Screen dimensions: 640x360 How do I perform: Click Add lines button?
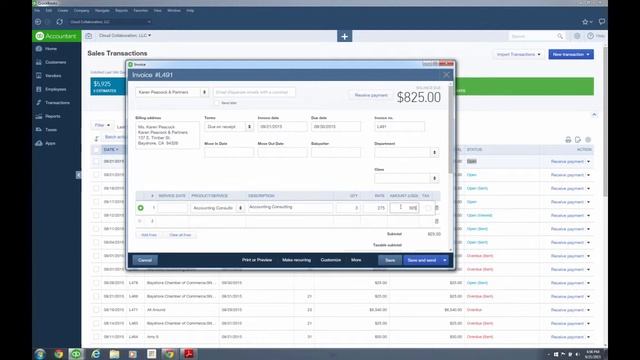[149, 235]
